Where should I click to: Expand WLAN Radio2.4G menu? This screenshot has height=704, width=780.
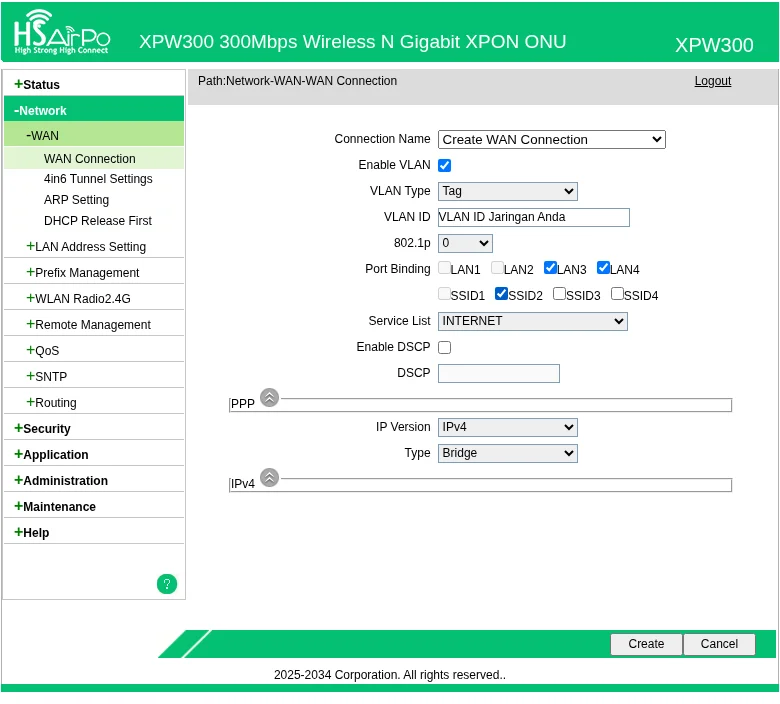(x=94, y=299)
